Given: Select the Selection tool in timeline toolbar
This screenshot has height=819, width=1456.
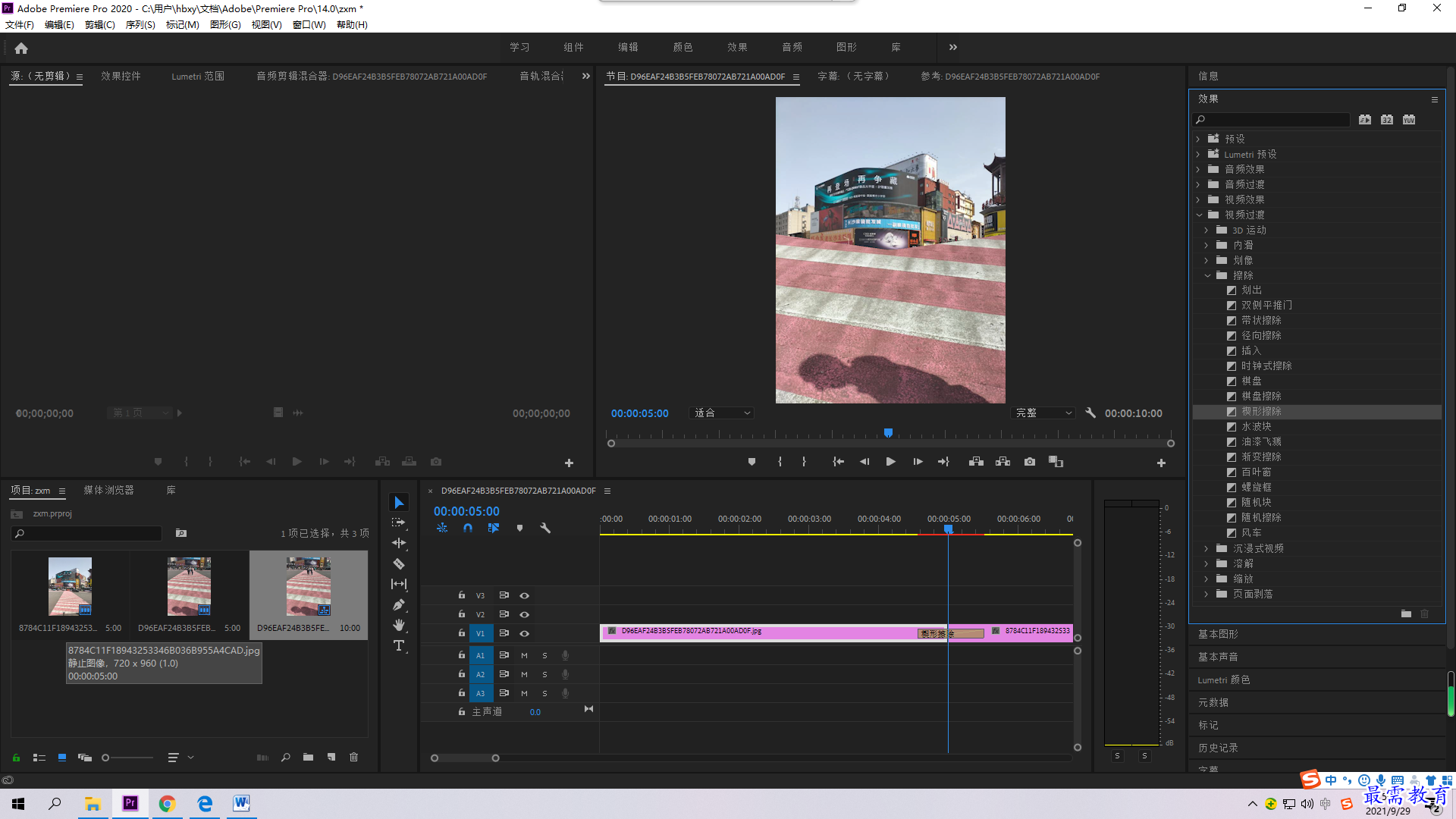Looking at the screenshot, I should point(399,503).
